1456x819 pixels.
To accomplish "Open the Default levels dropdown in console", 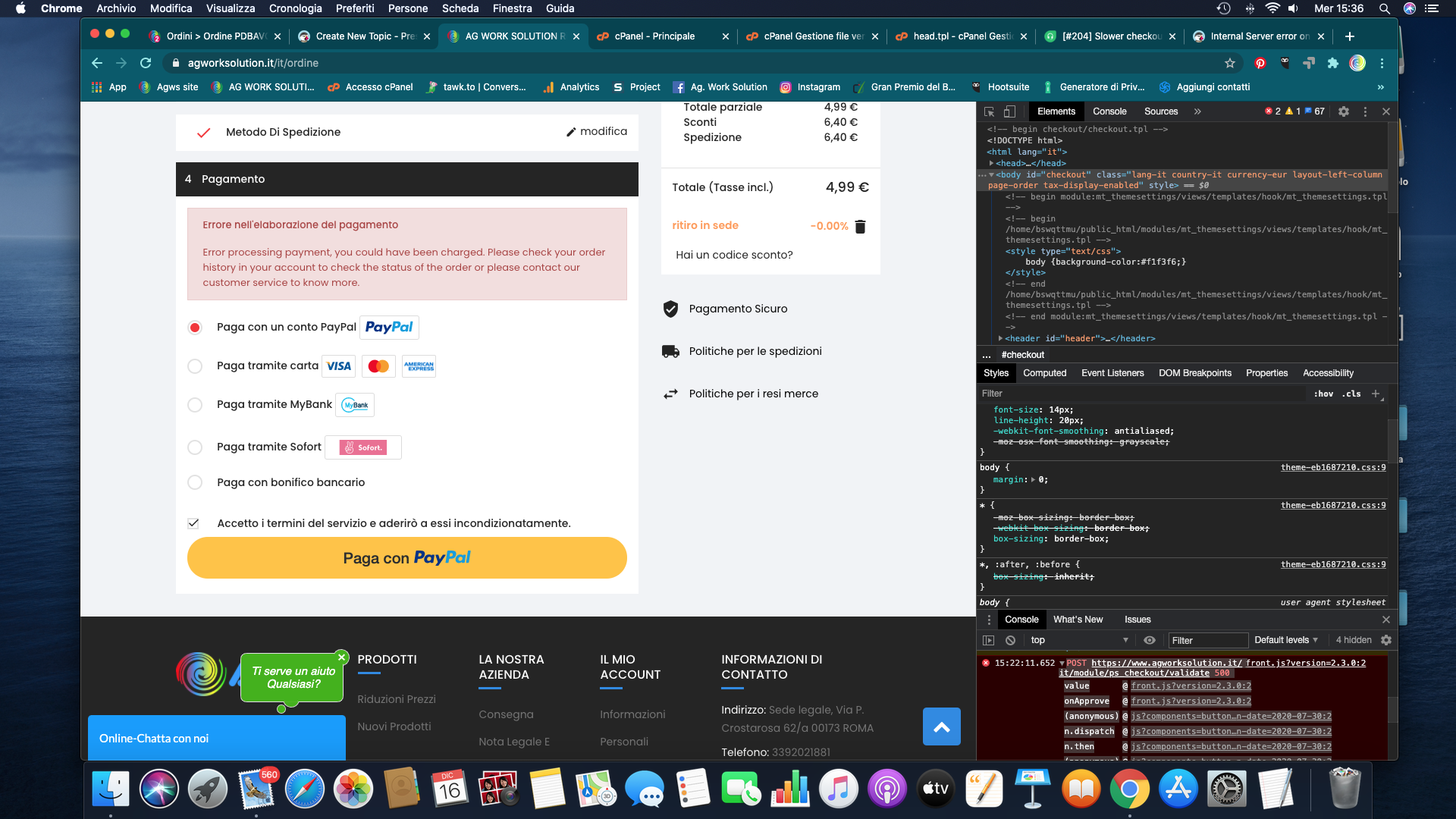I will 1285,640.
